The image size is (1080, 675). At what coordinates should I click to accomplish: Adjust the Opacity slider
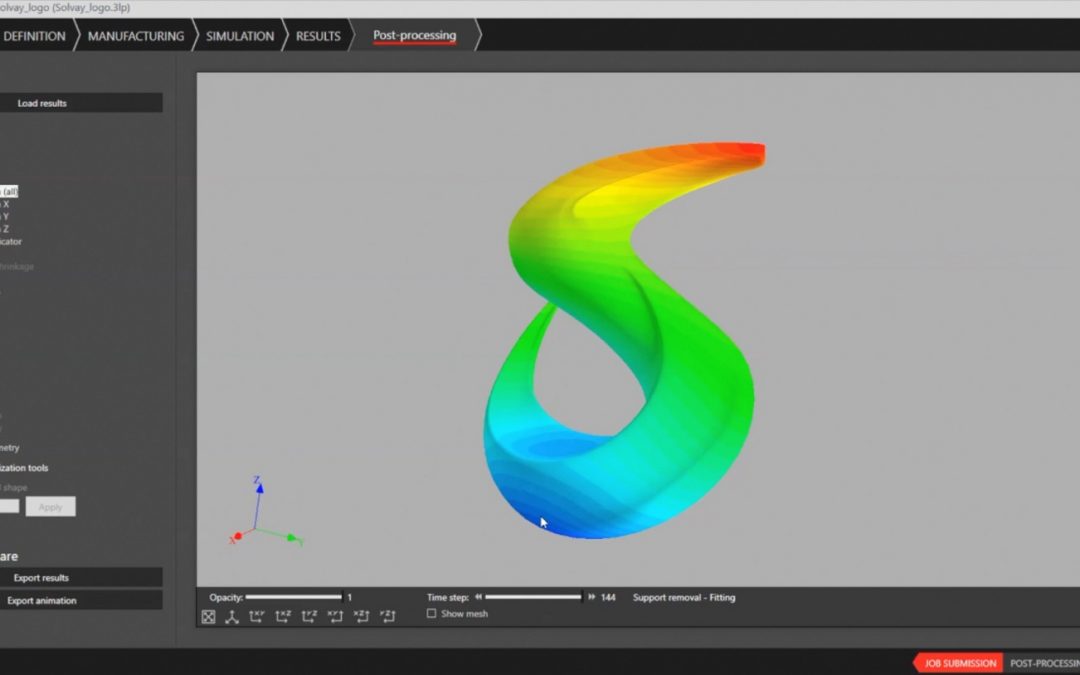click(x=294, y=597)
